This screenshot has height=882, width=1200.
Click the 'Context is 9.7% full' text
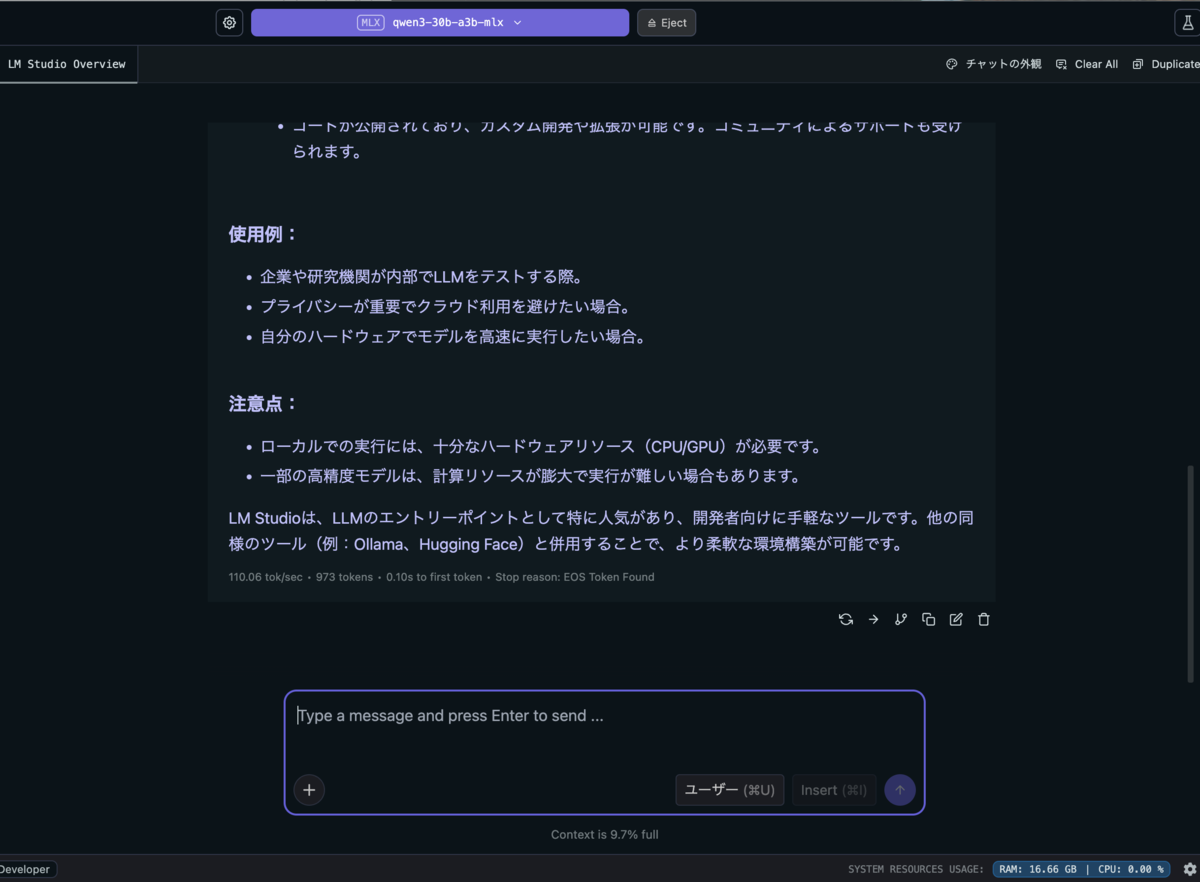(x=604, y=834)
